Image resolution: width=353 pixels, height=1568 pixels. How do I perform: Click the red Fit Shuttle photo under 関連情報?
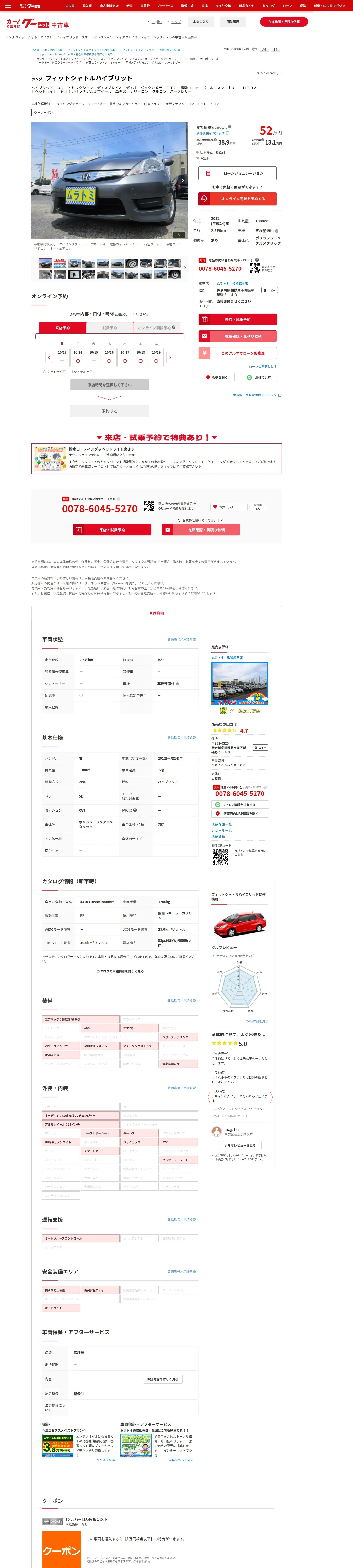click(240, 924)
